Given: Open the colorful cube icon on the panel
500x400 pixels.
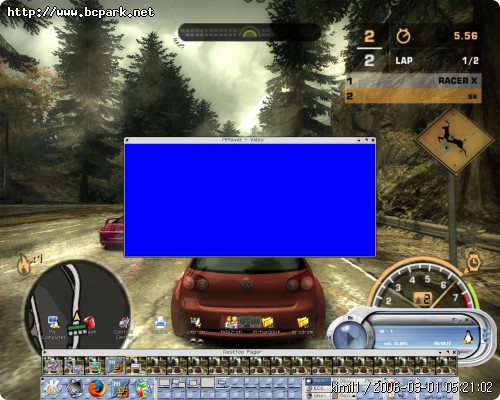Looking at the screenshot, I should [142, 389].
